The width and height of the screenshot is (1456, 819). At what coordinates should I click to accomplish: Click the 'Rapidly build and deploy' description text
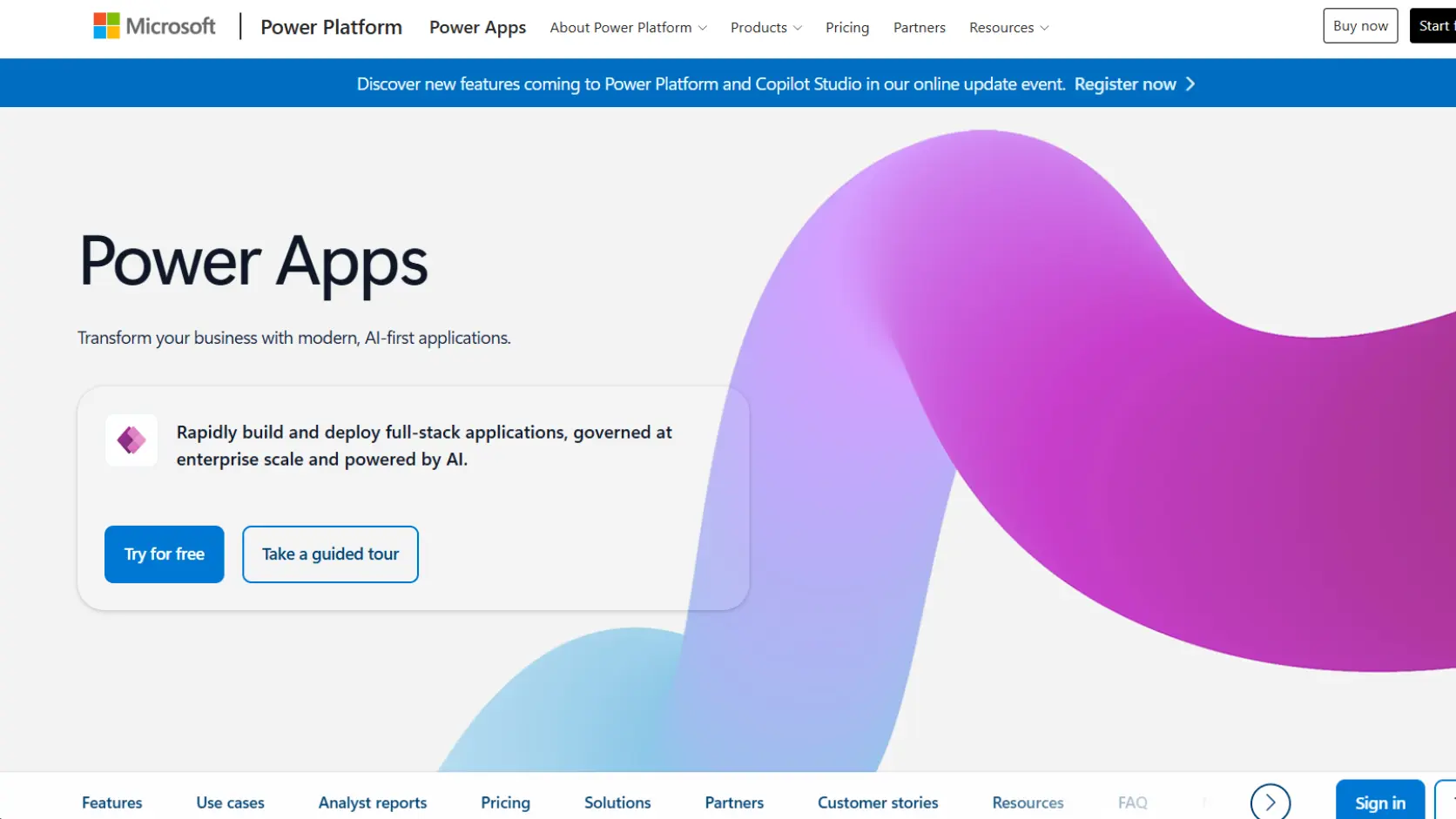[424, 446]
